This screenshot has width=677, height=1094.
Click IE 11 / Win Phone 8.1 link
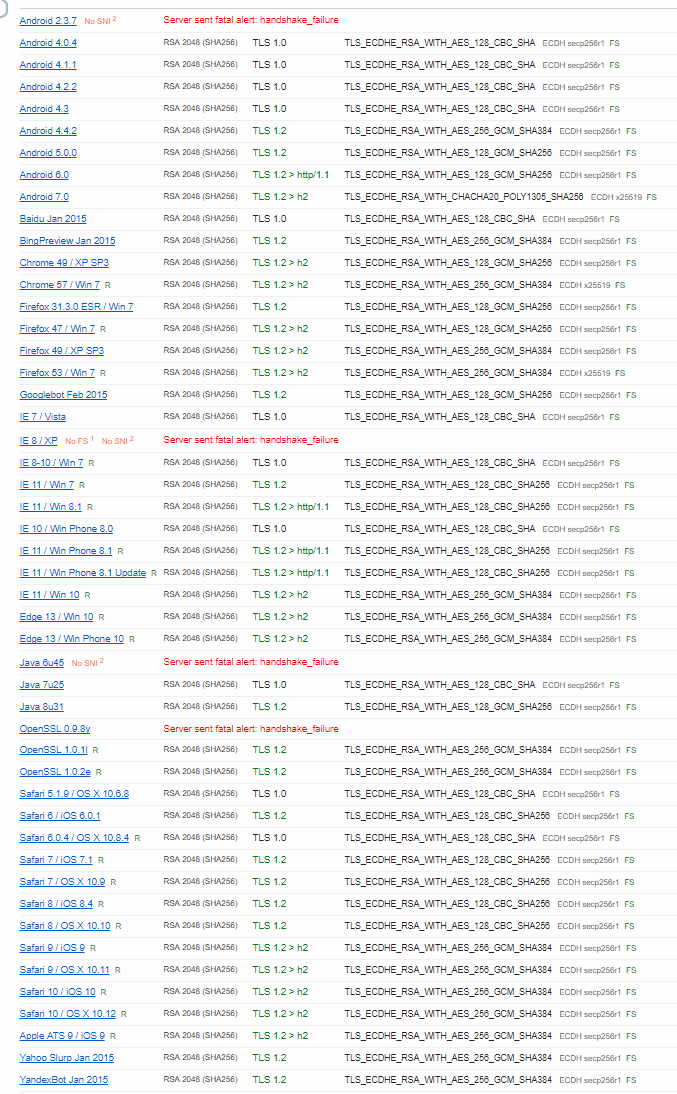66,550
